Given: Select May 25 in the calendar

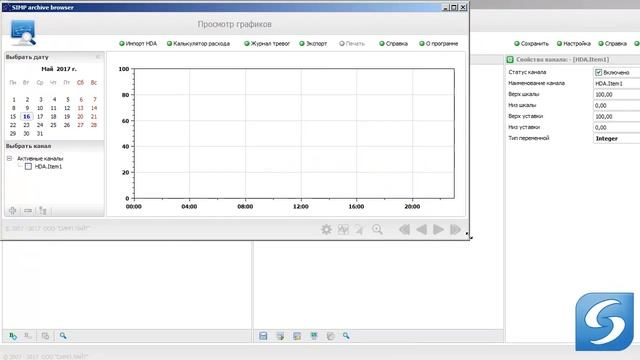Looking at the screenshot, I should pos(53,125).
